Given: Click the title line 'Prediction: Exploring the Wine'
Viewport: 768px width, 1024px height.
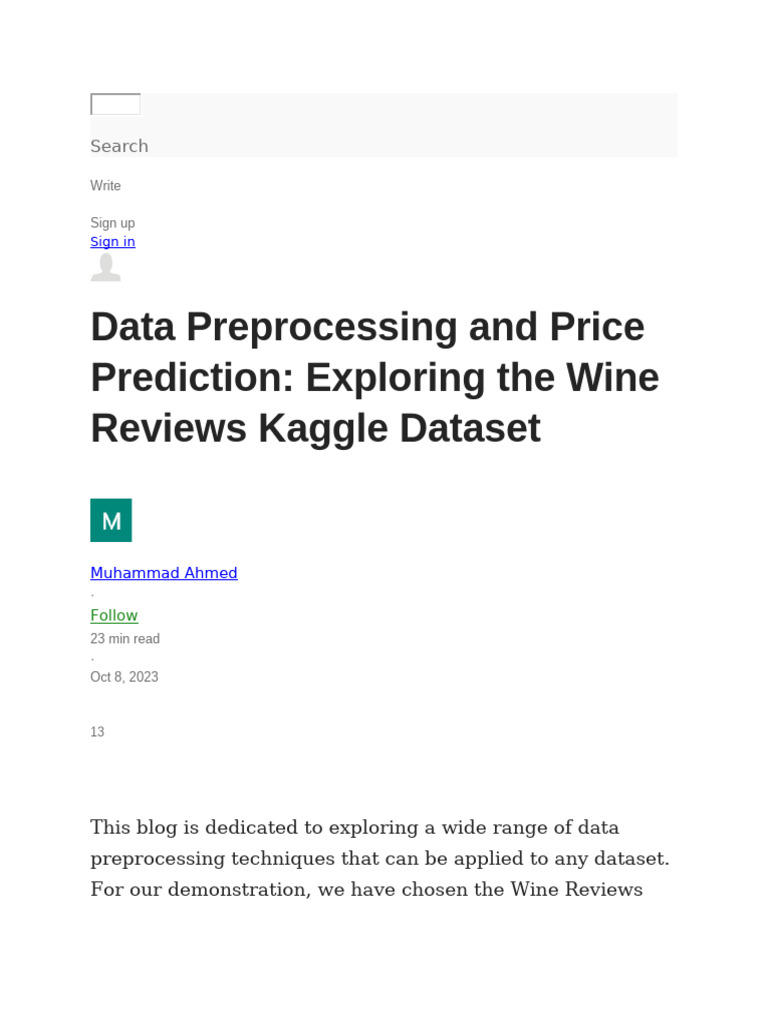Looking at the screenshot, I should point(374,378).
